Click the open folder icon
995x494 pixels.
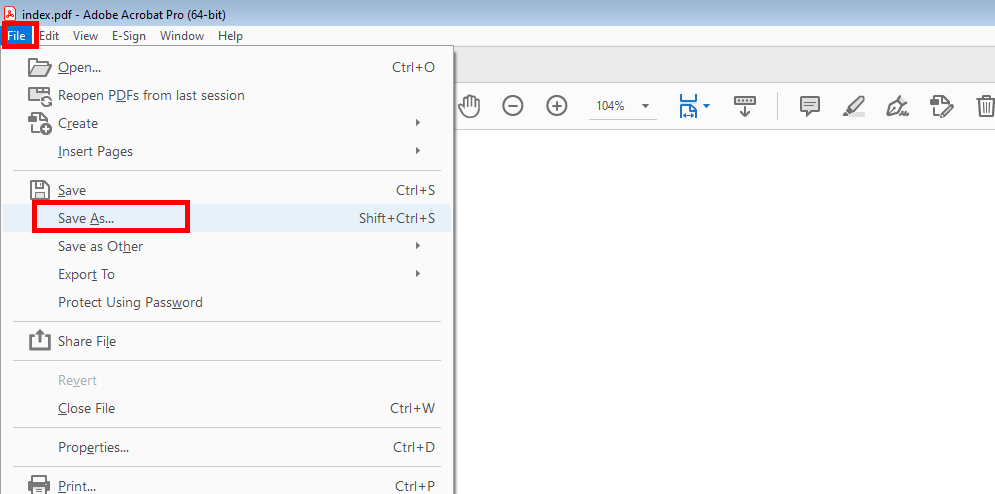(x=39, y=67)
